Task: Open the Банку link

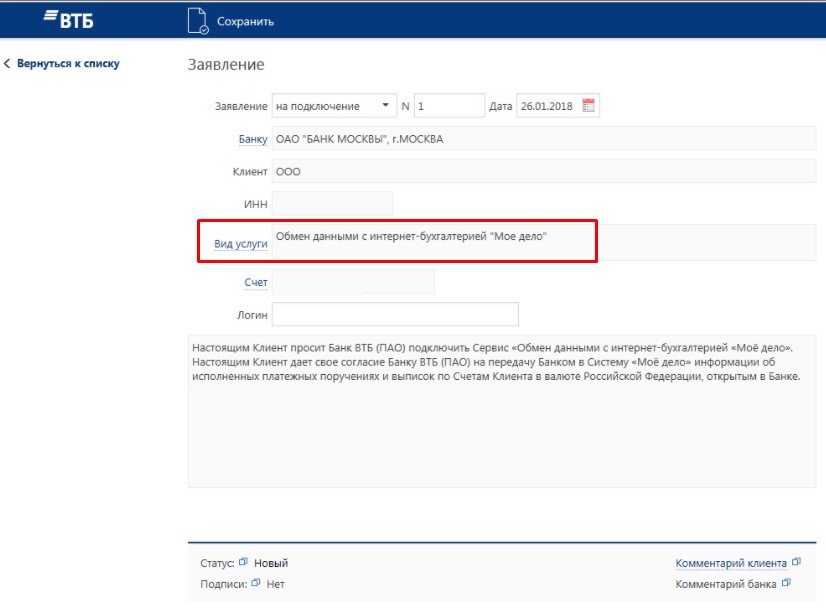Action: (252, 140)
